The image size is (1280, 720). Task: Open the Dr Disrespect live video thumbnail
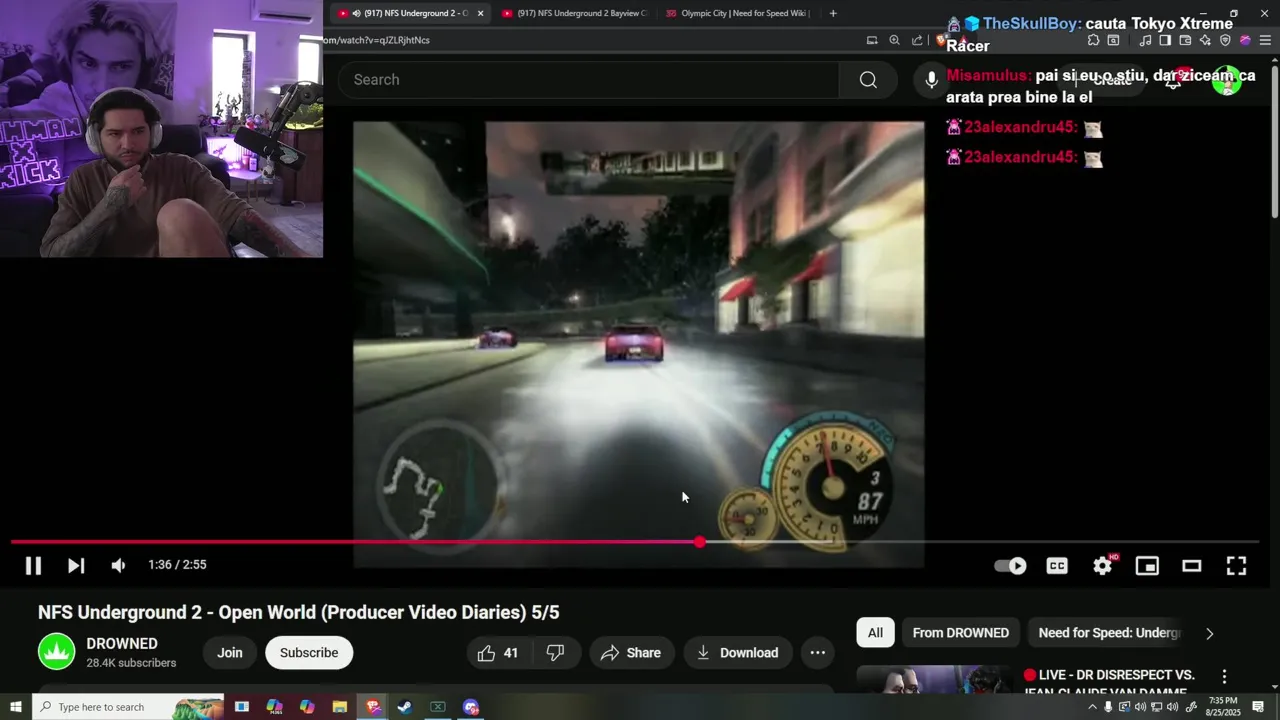point(934,679)
